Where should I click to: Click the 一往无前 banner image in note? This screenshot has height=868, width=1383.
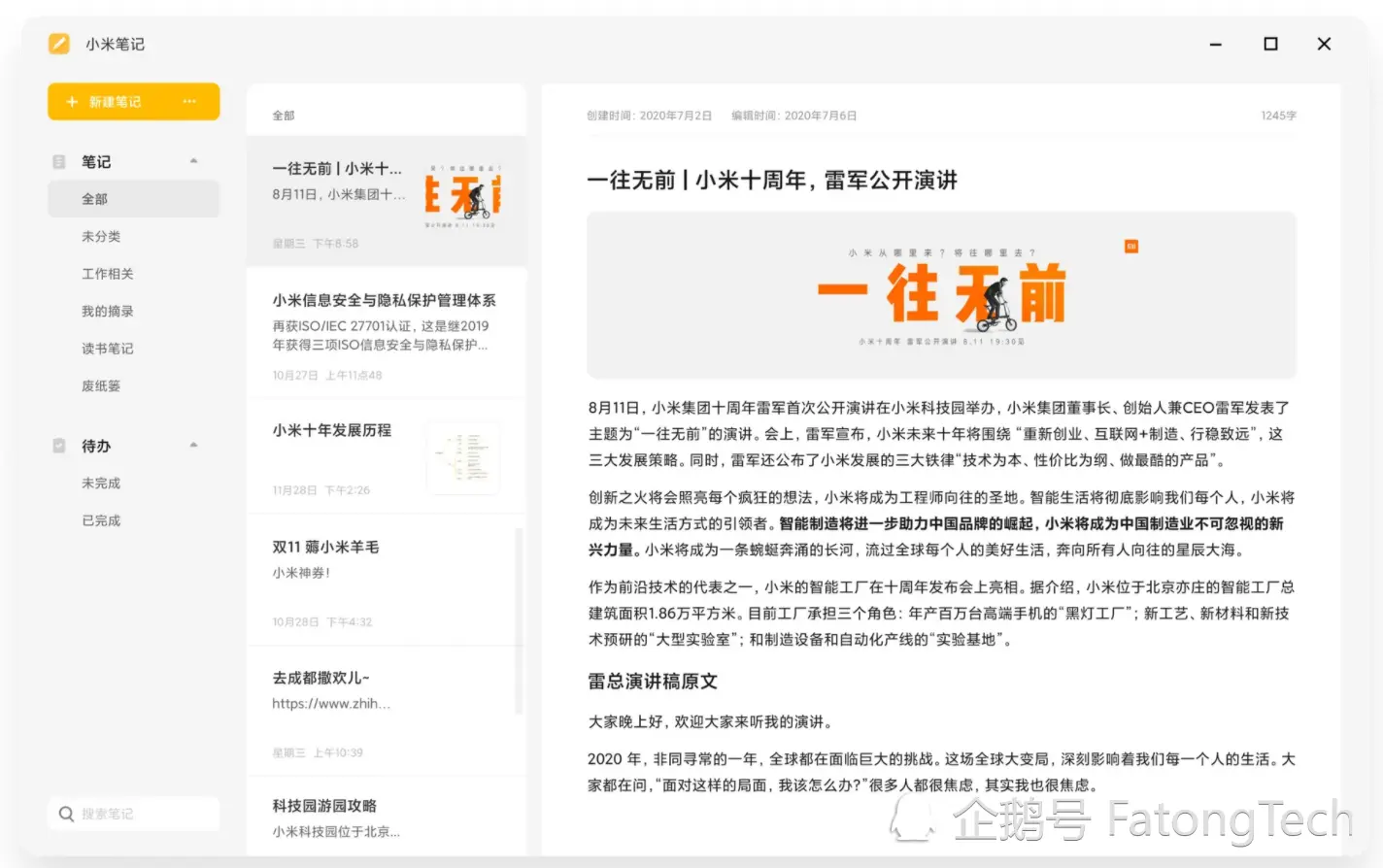(941, 295)
